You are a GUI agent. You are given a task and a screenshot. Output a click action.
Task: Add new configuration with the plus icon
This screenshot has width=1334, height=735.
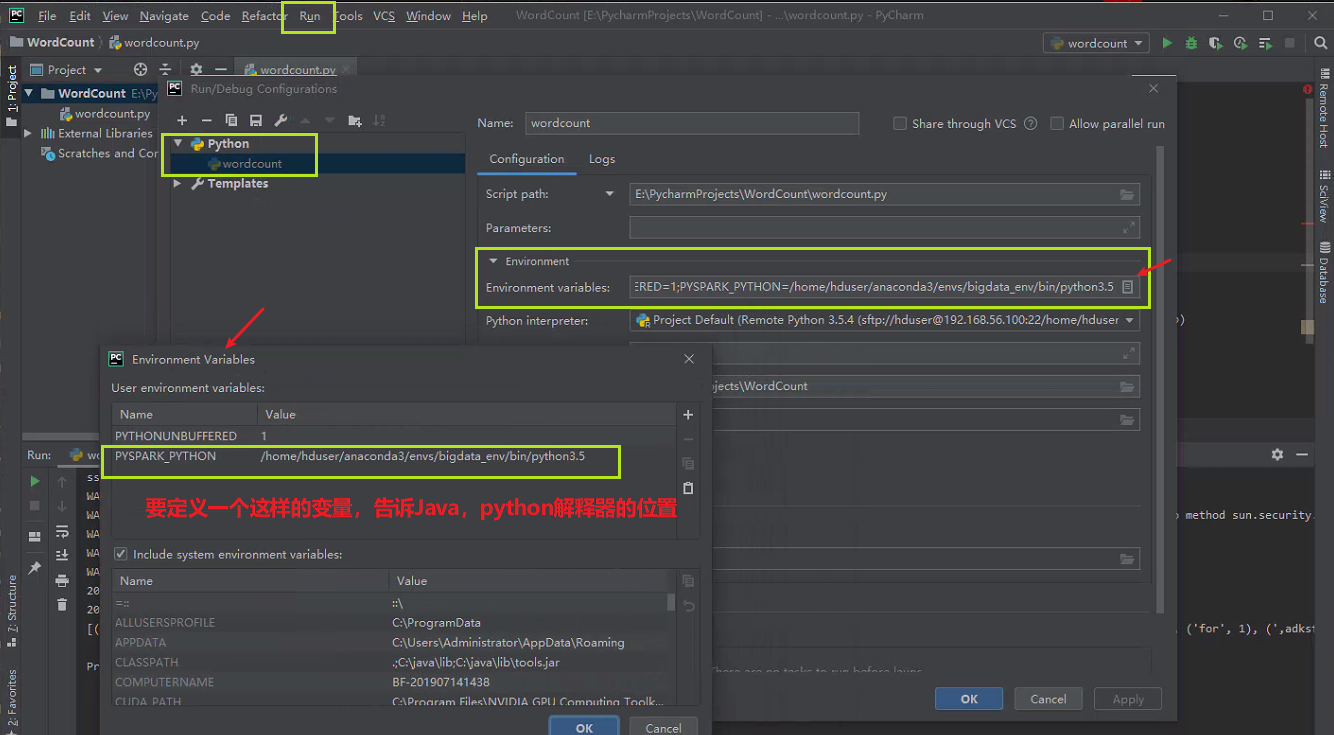pos(182,120)
